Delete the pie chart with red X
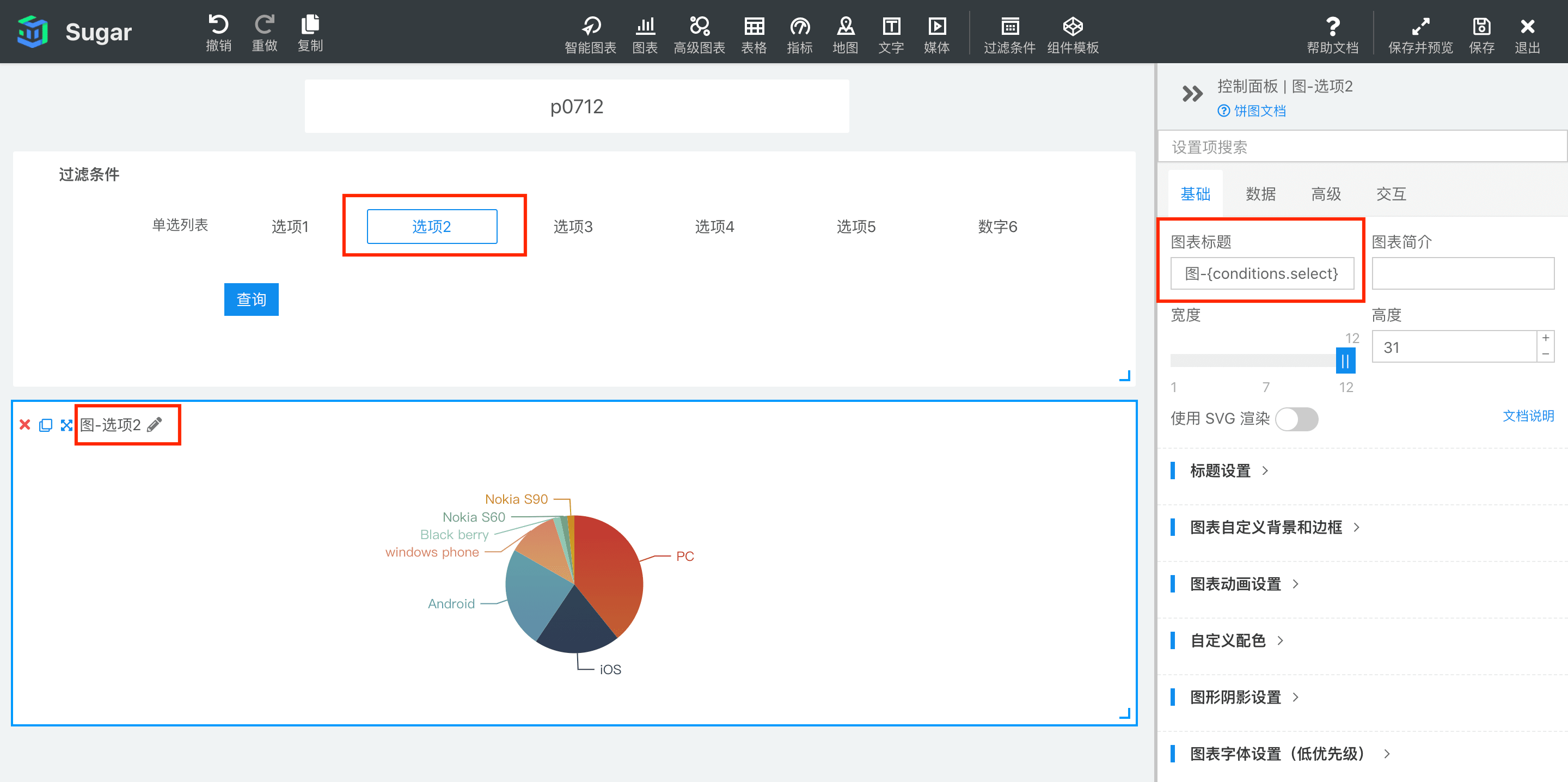This screenshot has height=782, width=1568. click(x=25, y=425)
